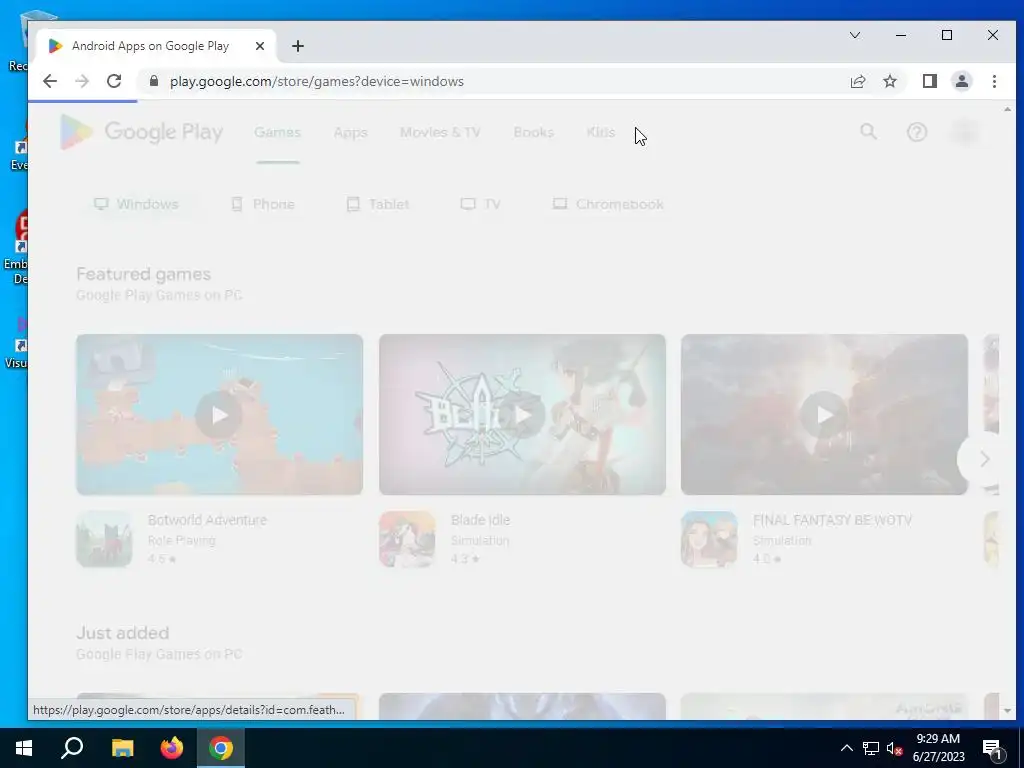This screenshot has width=1024, height=768.
Task: Open Windows taskbar search
Action: coord(72,748)
